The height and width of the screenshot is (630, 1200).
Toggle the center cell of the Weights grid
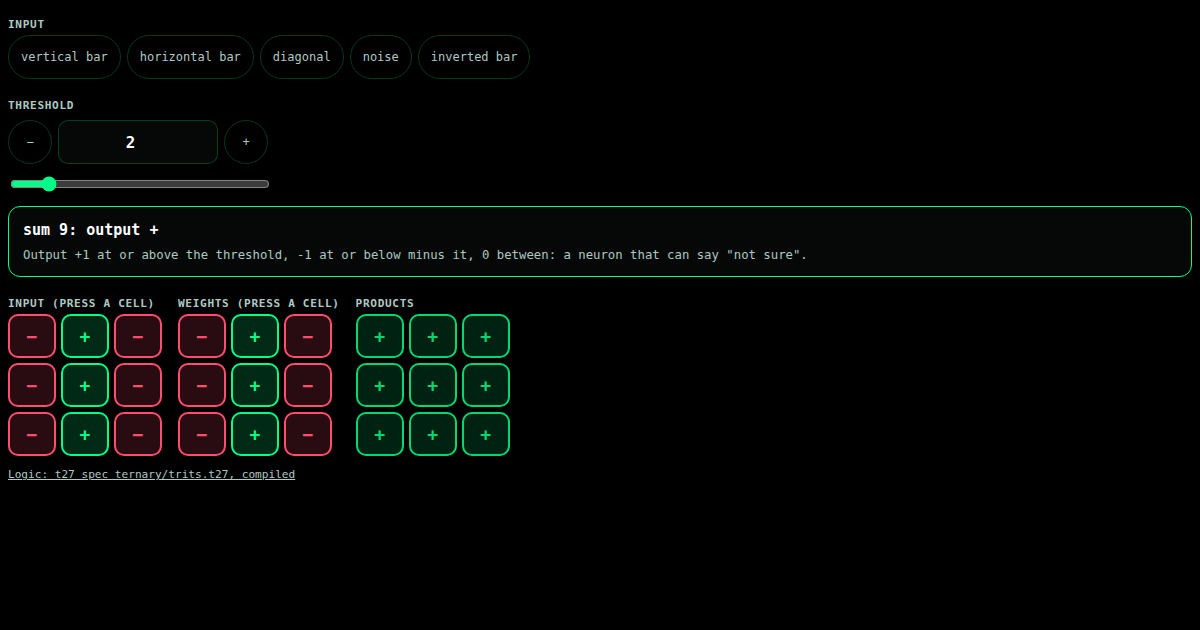pos(255,385)
